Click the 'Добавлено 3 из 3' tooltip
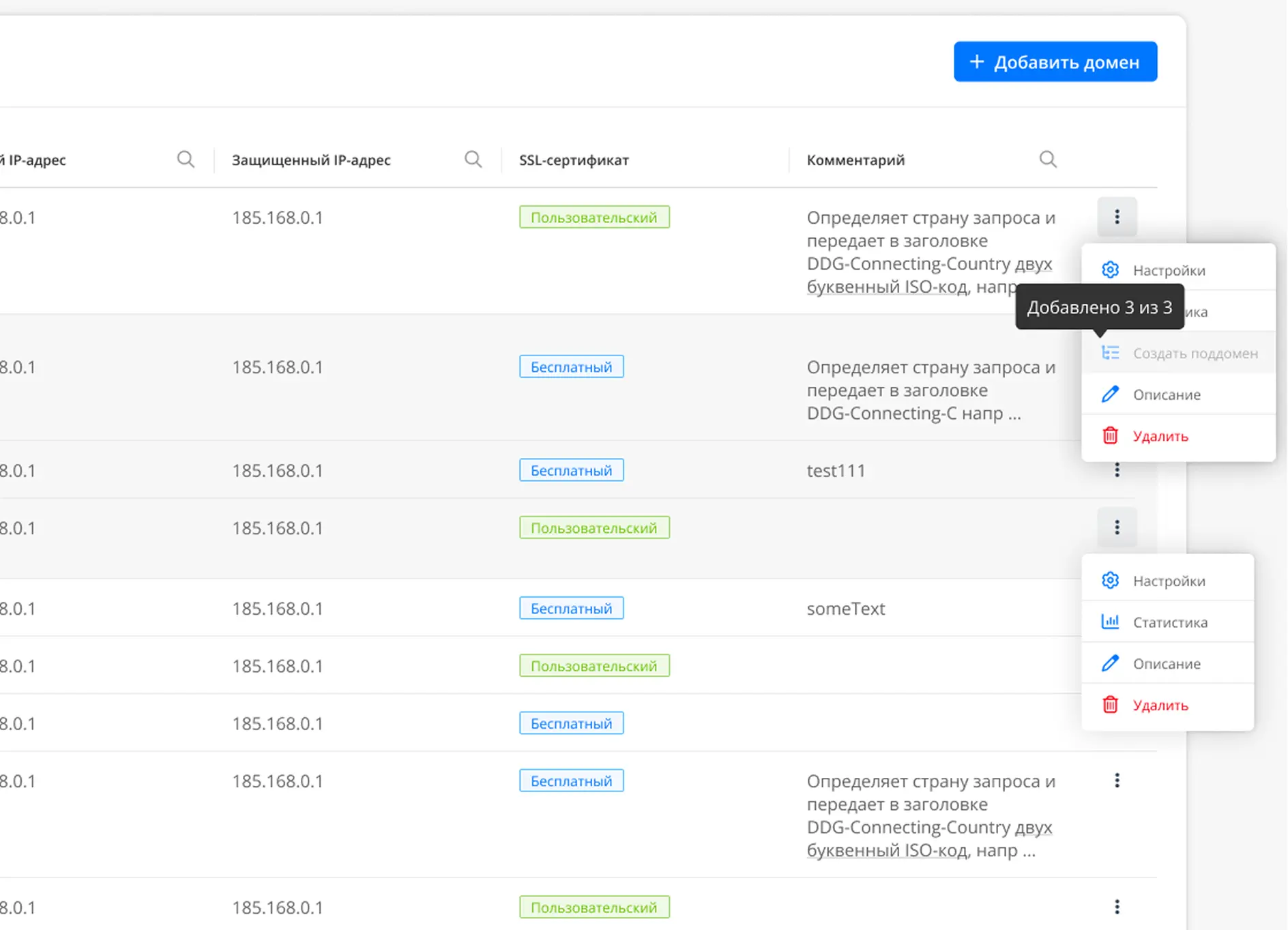1288x930 pixels. point(1099,307)
